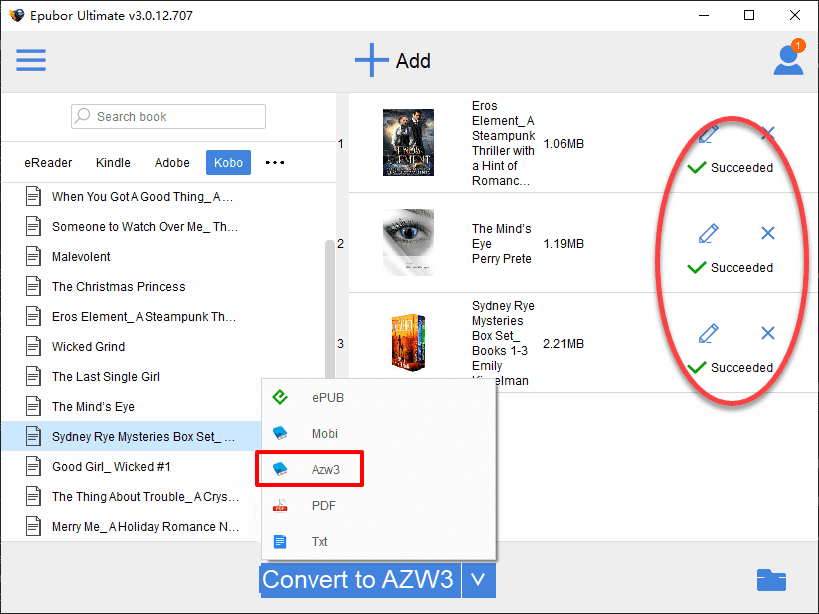Click '1.06MB' size of Eros Element

coord(564,144)
